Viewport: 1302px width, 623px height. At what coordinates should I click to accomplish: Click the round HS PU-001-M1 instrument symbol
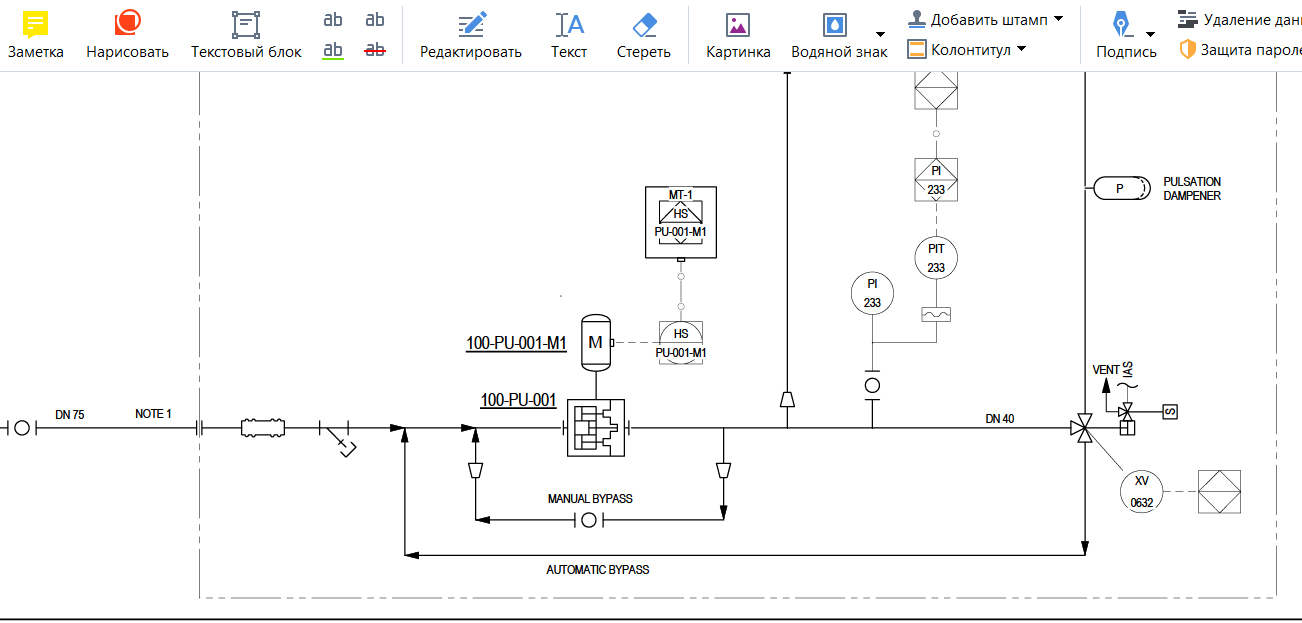click(681, 343)
